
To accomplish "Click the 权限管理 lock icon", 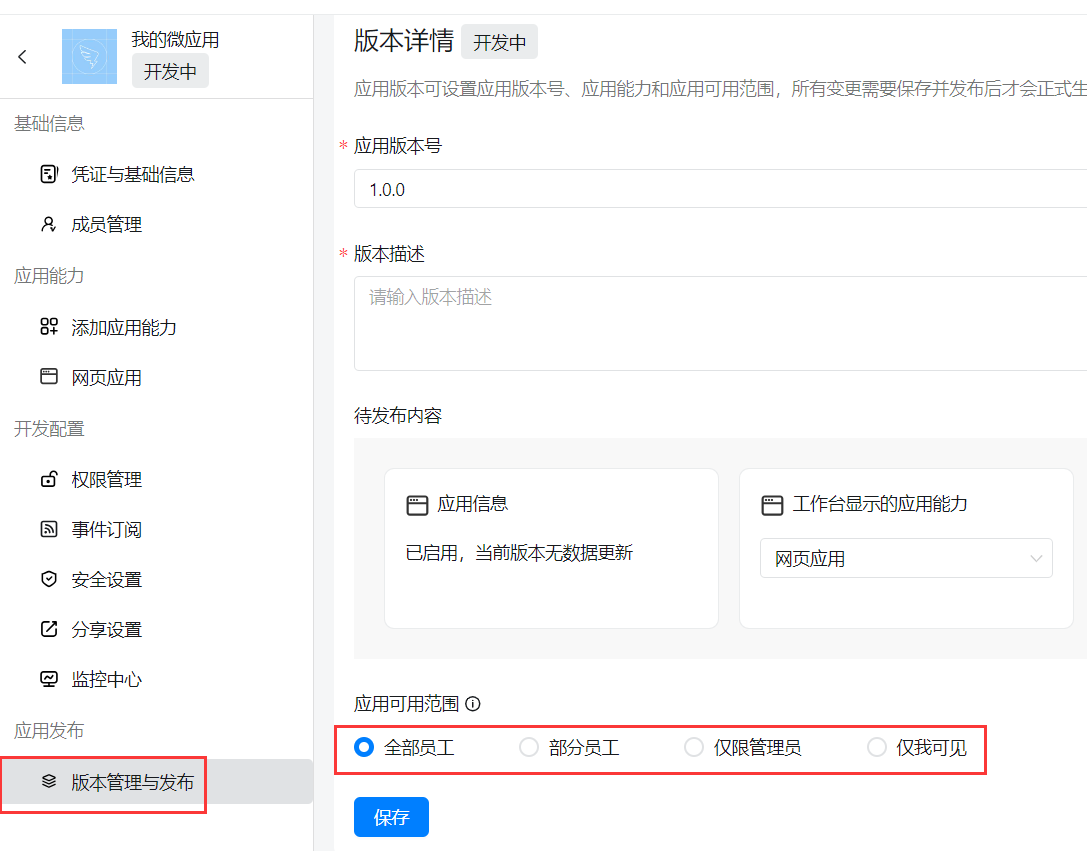I will pos(48,480).
